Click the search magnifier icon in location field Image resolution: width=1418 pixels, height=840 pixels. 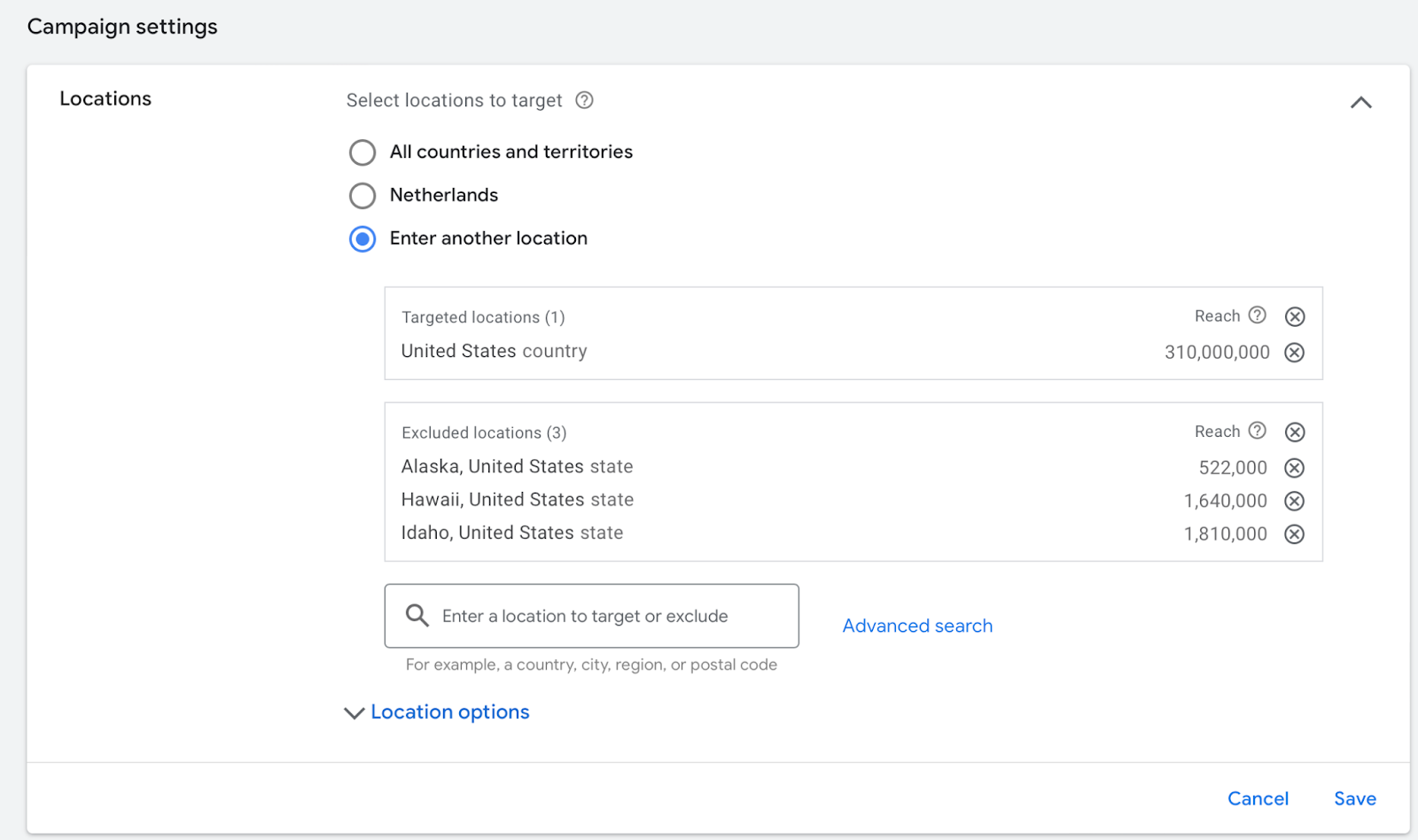pos(417,615)
